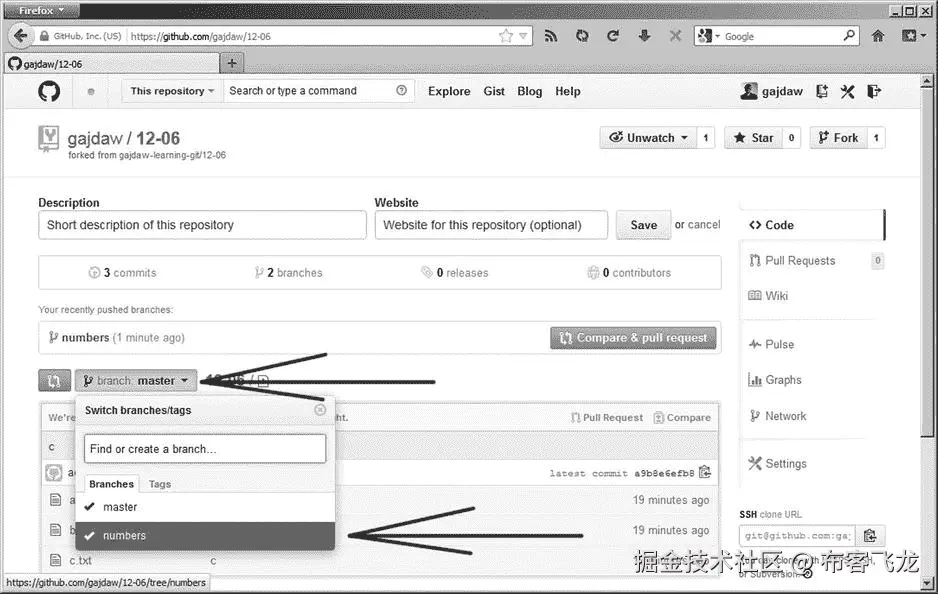
Task: Open account settings tools icon
Action: (847, 91)
